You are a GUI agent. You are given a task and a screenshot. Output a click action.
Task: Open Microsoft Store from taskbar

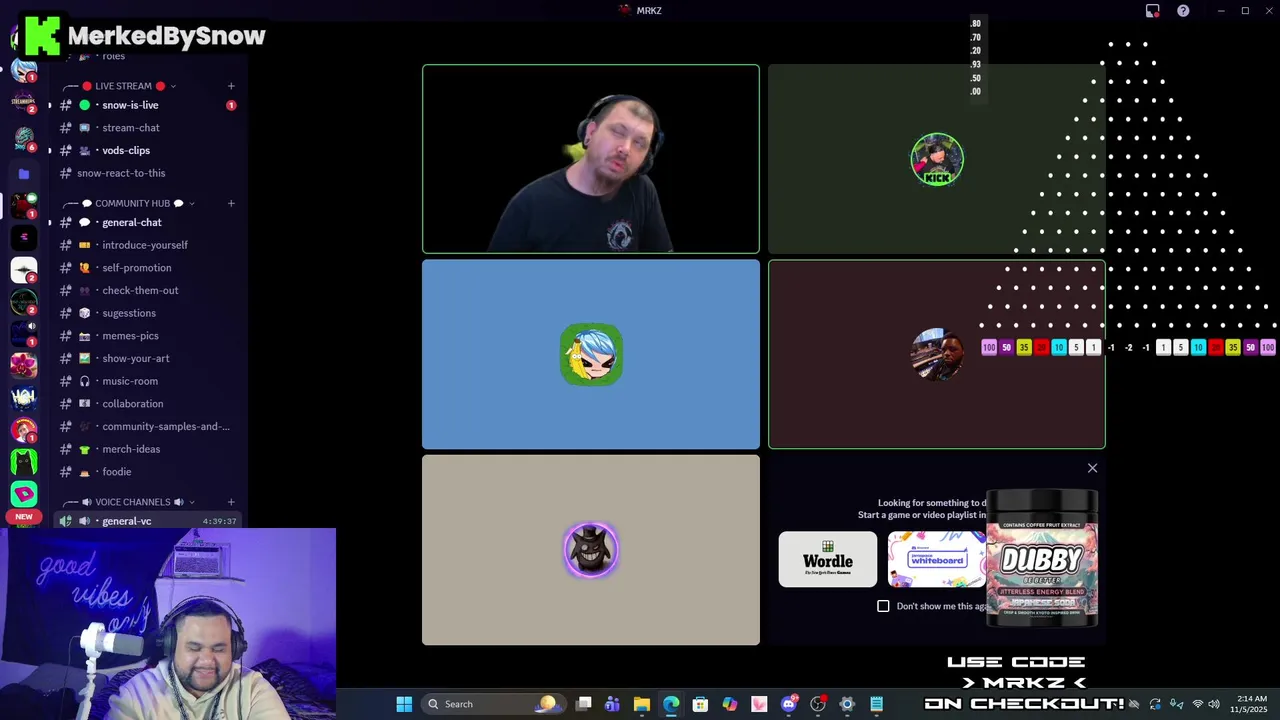tap(700, 704)
